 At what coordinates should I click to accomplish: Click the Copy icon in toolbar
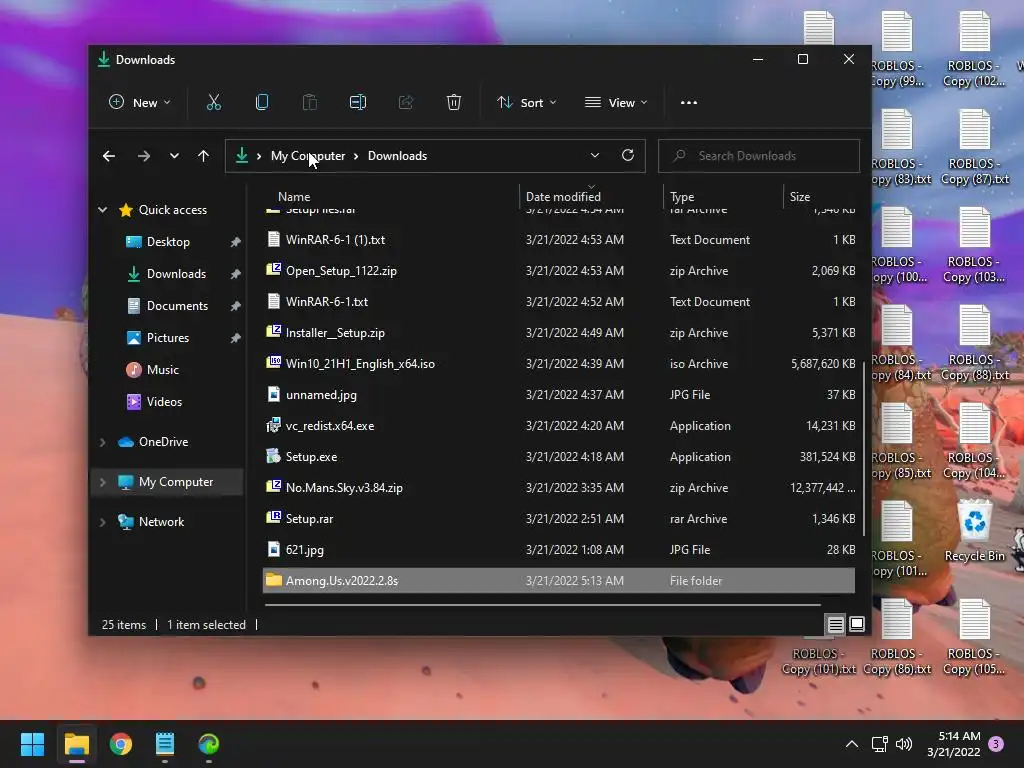[262, 103]
